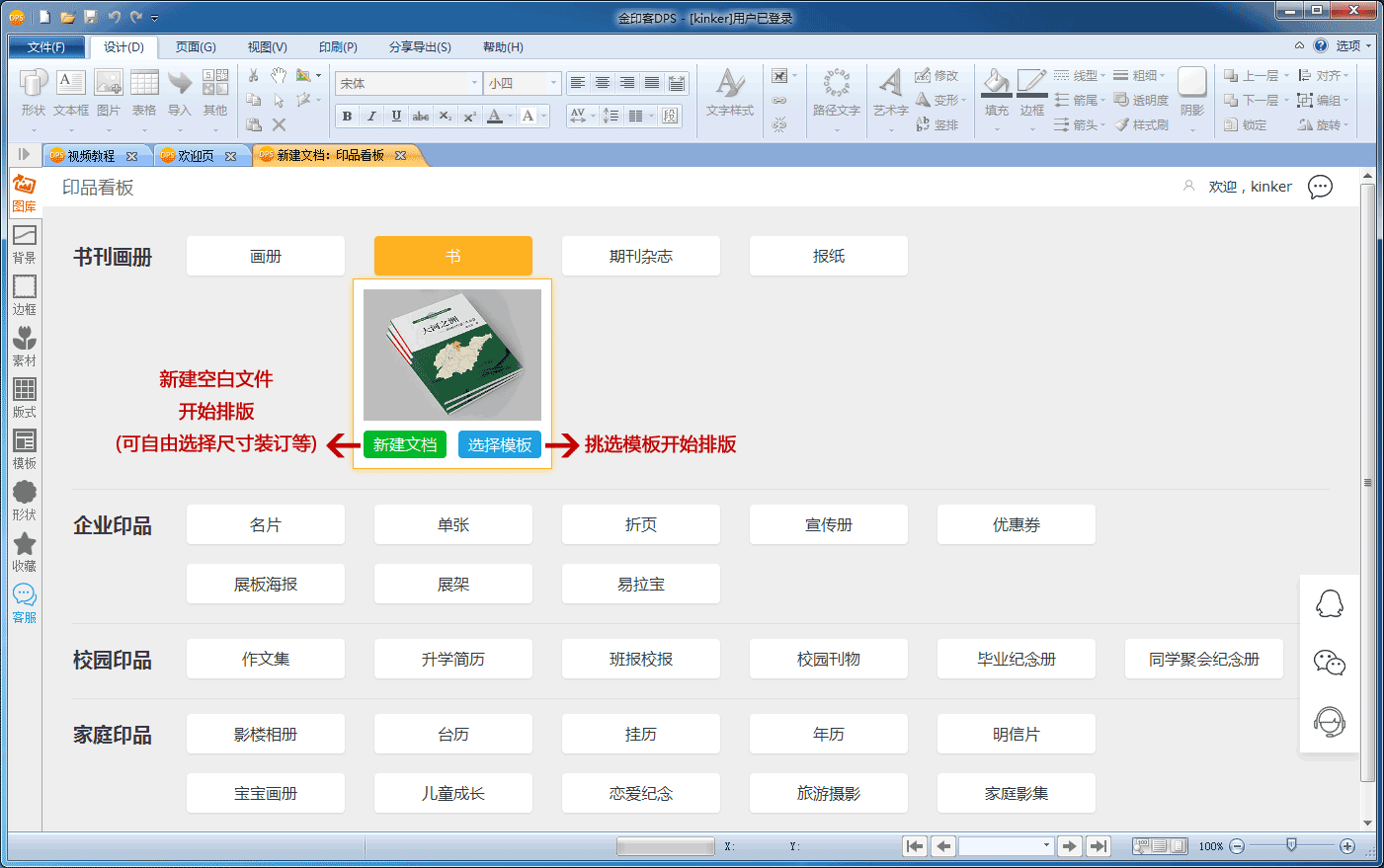Open the 模板 template sidebar panel

[25, 448]
